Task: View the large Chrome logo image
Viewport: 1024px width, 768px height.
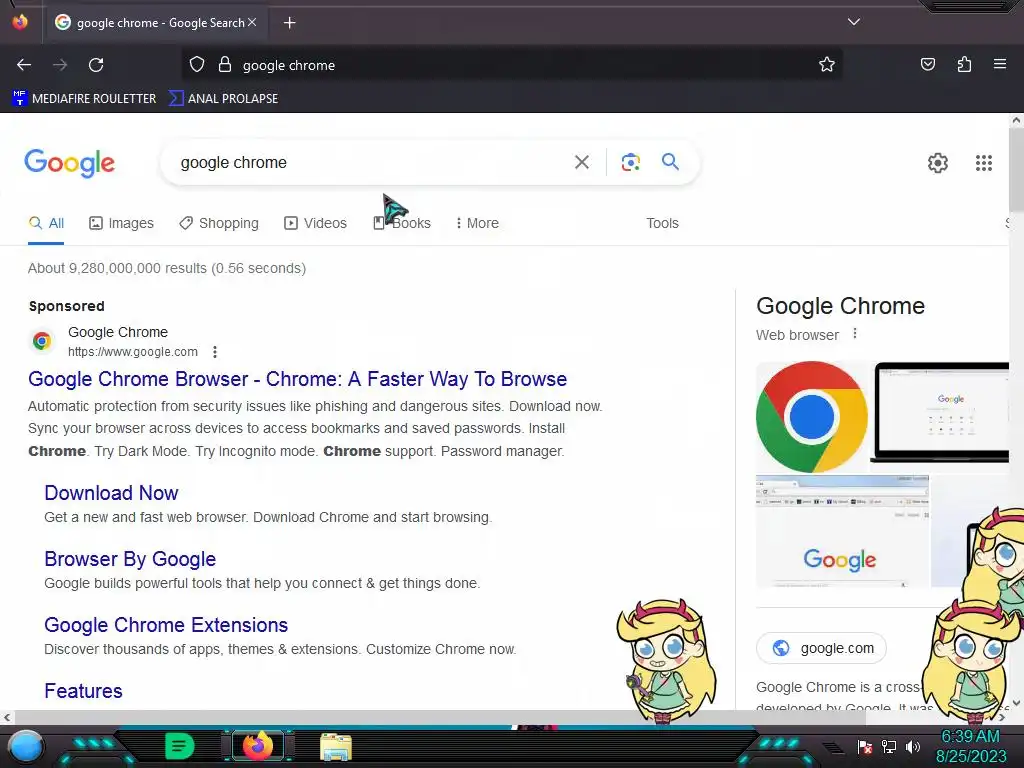Action: tap(812, 417)
